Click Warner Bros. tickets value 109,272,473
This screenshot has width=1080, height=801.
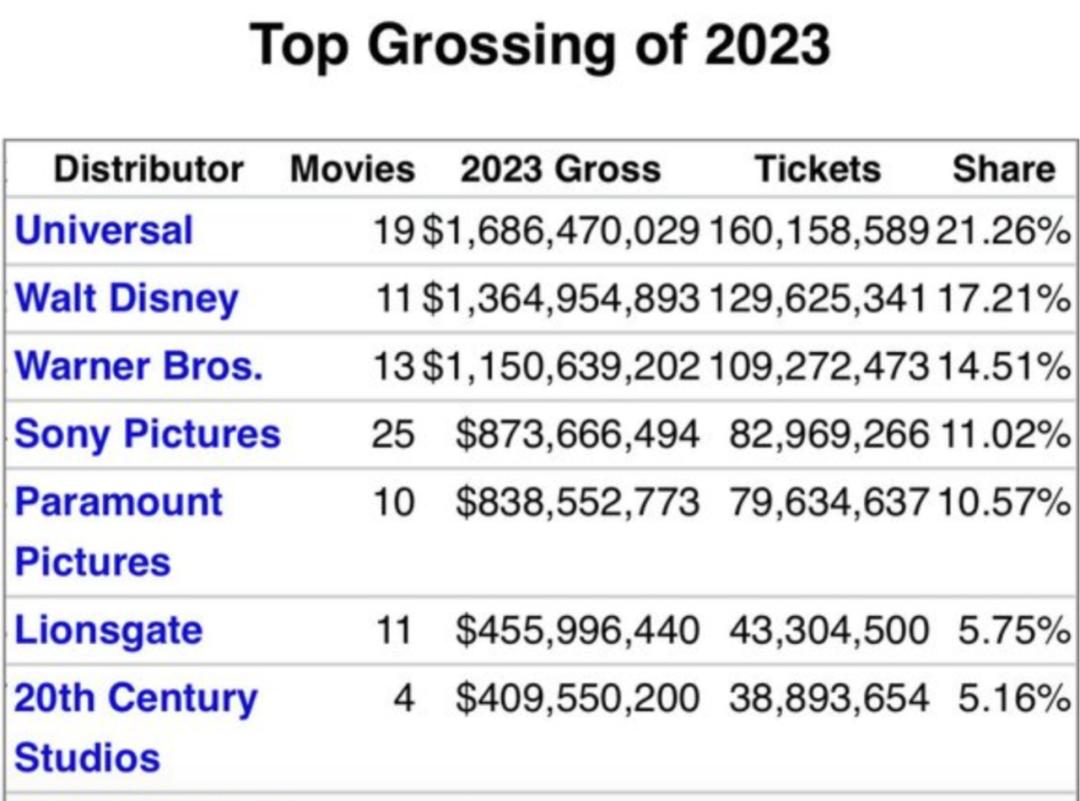coord(819,366)
